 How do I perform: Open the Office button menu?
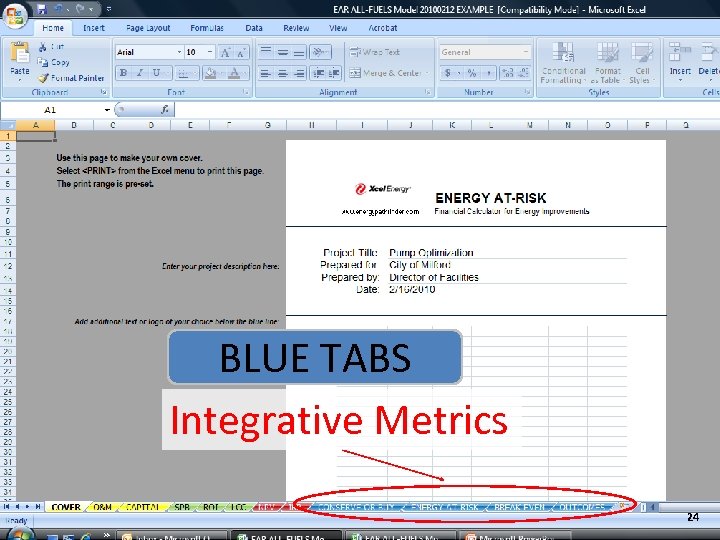pyautogui.click(x=15, y=15)
